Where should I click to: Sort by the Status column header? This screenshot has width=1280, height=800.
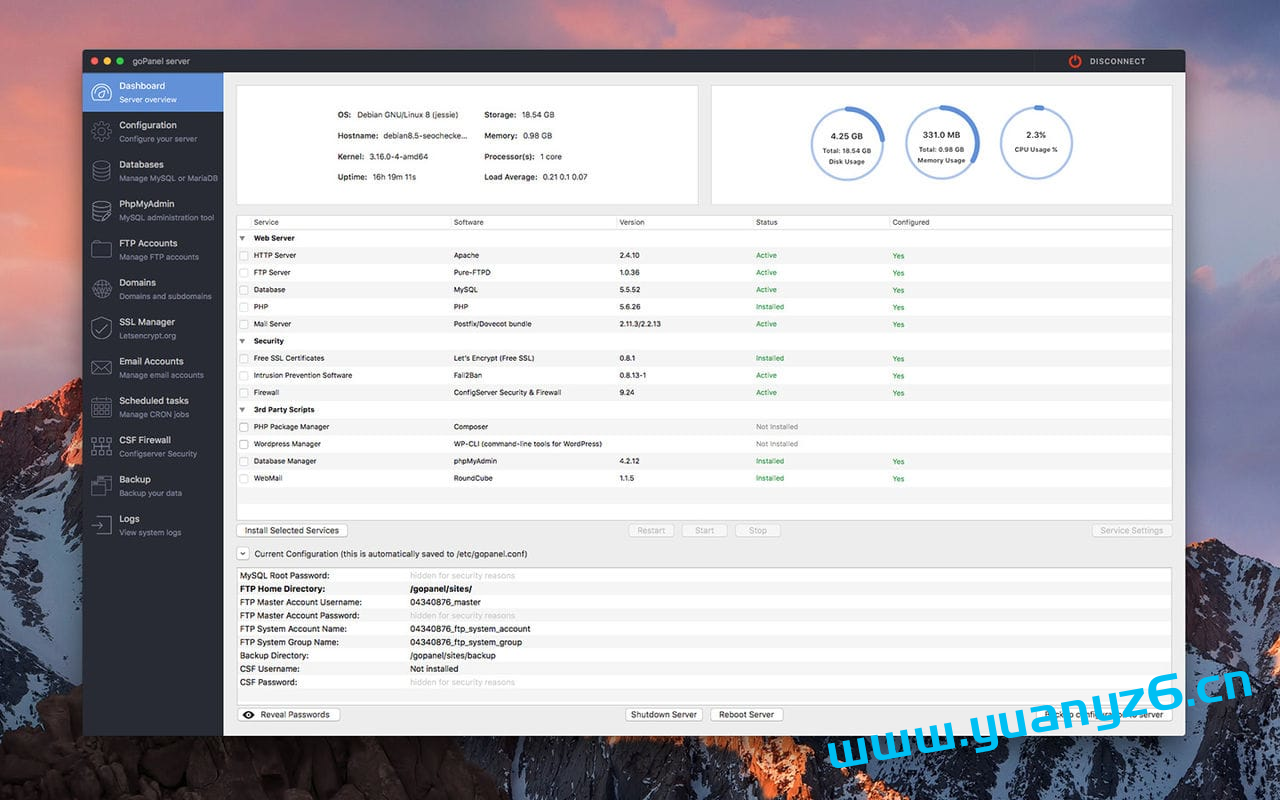coord(766,222)
